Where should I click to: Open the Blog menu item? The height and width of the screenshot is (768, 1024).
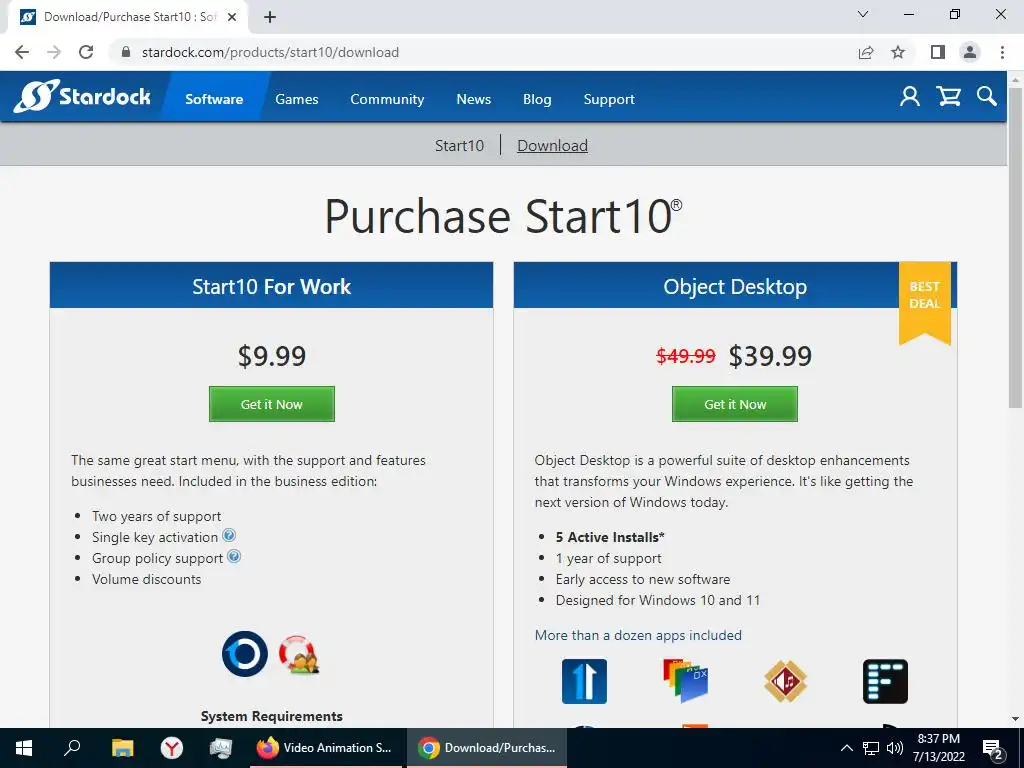click(537, 99)
